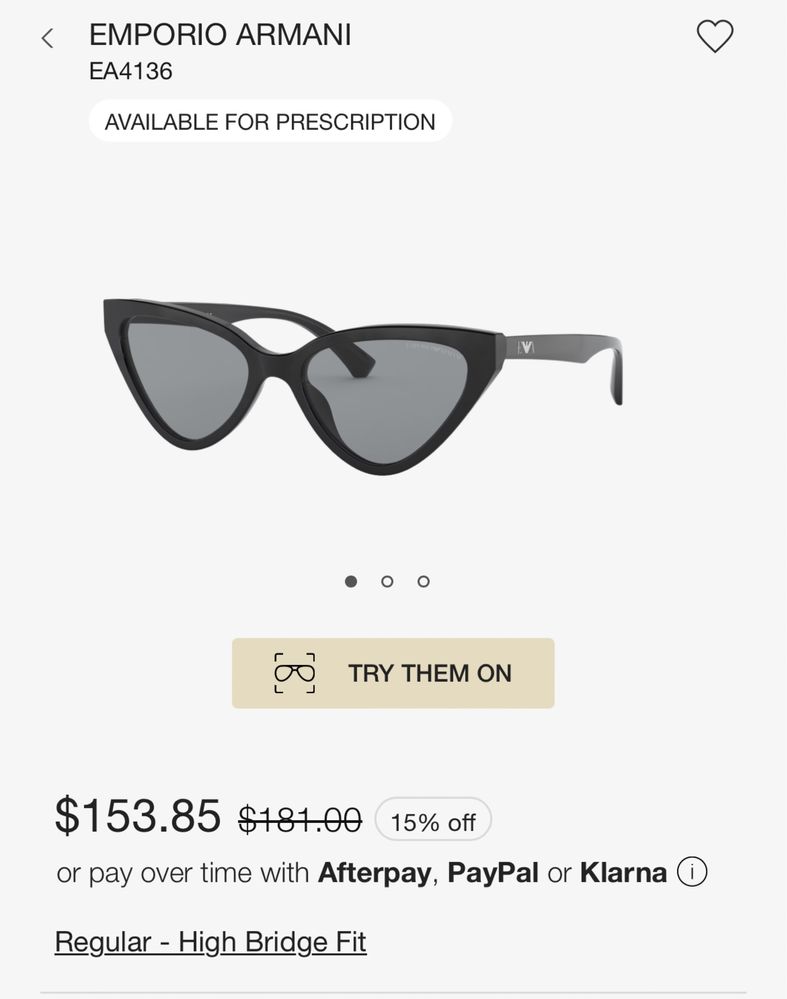Open the black cat-eye sunglasses product image

pos(363,387)
